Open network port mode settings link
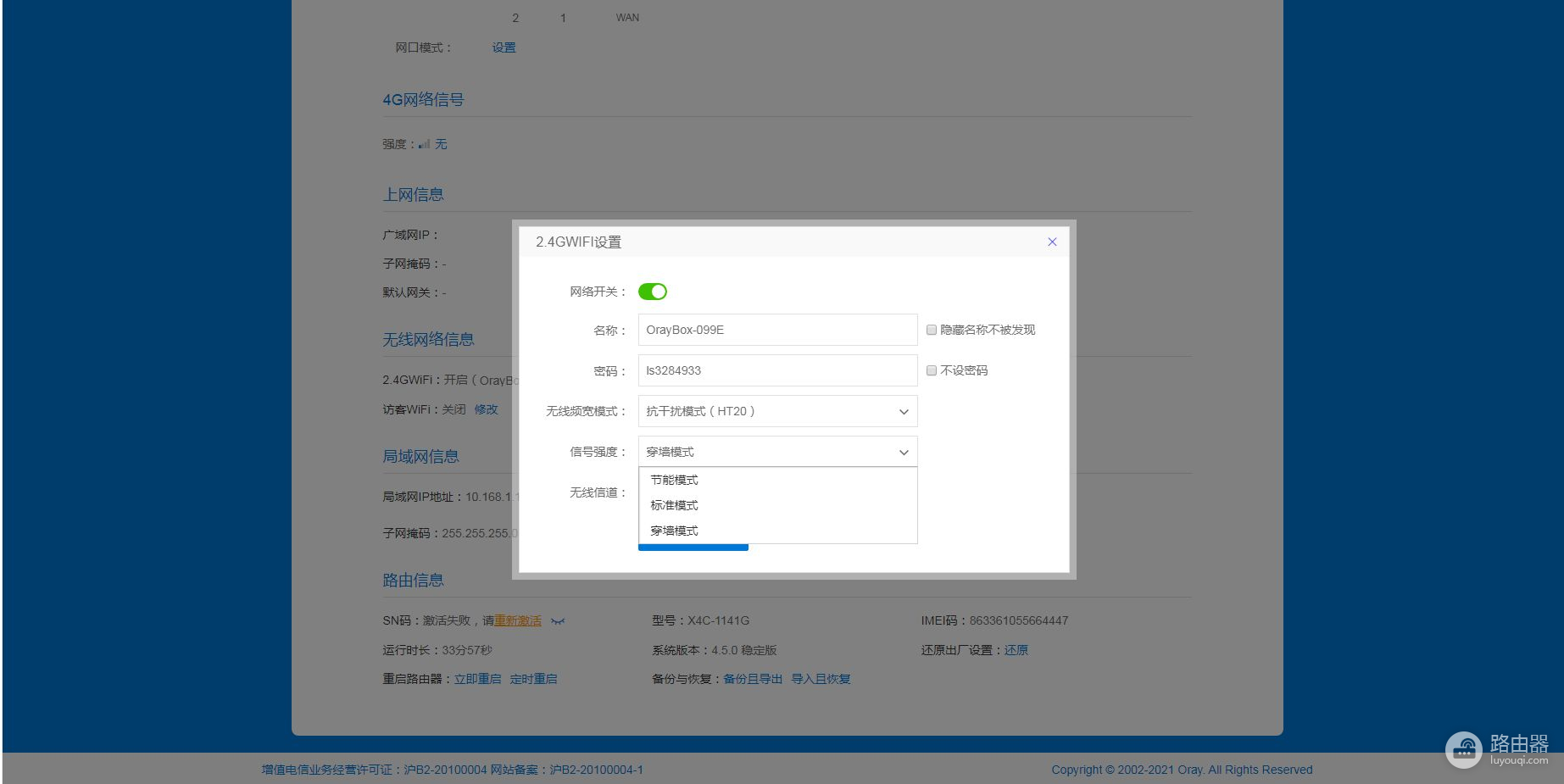 point(504,47)
